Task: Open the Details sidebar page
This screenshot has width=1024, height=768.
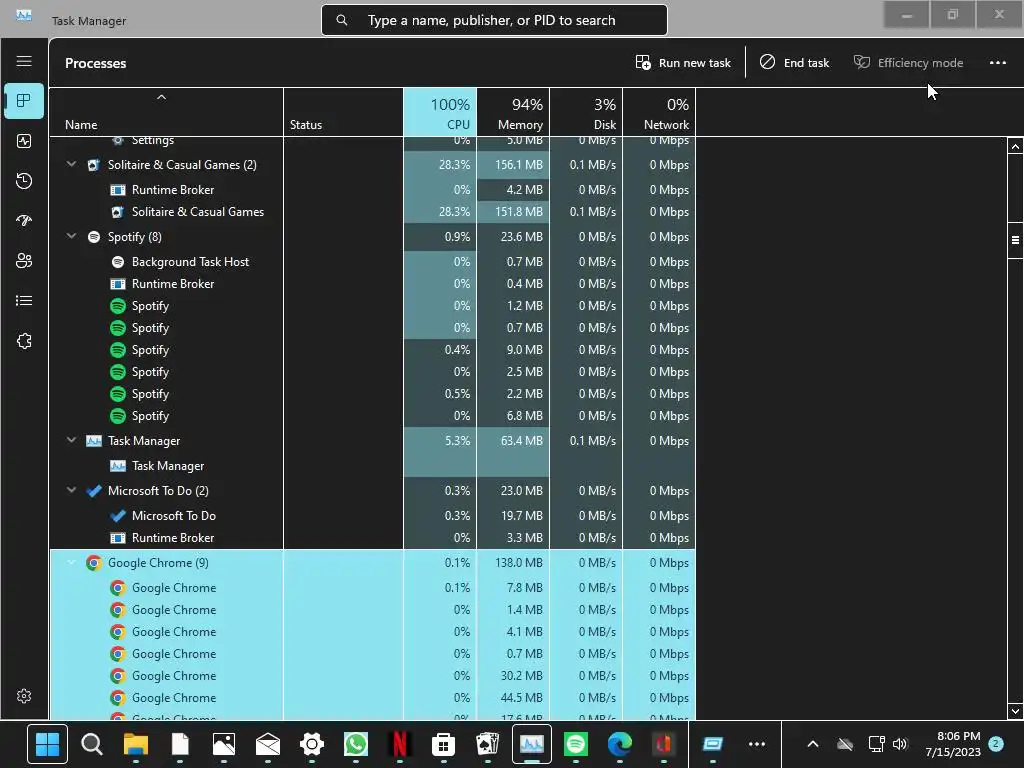Action: click(x=24, y=300)
